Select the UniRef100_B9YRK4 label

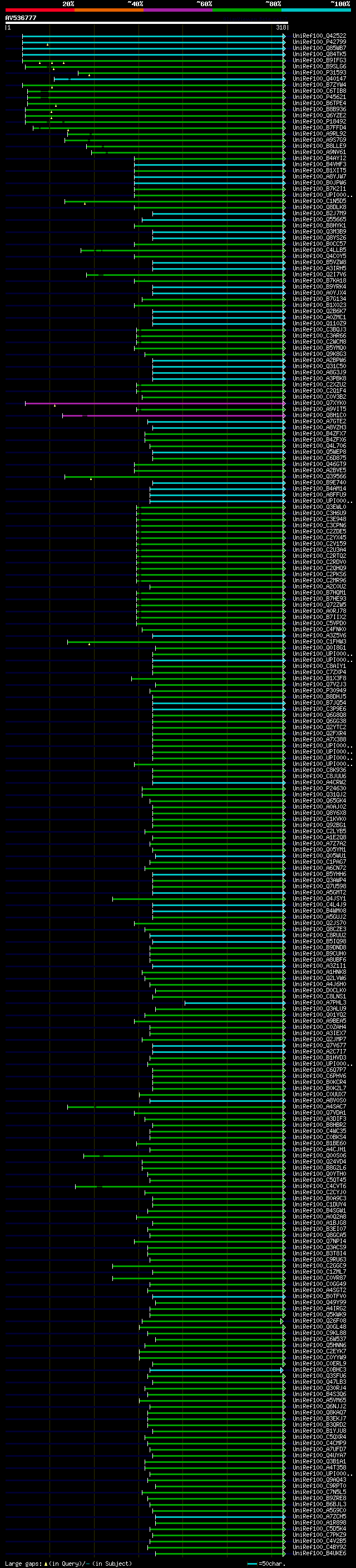(319, 286)
